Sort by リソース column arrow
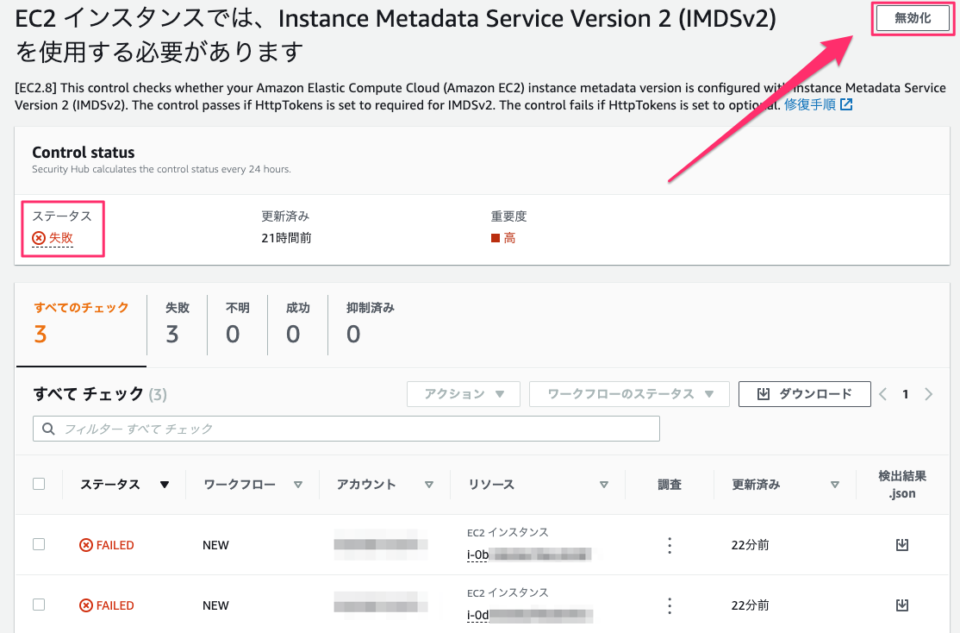960x633 pixels. [x=604, y=485]
